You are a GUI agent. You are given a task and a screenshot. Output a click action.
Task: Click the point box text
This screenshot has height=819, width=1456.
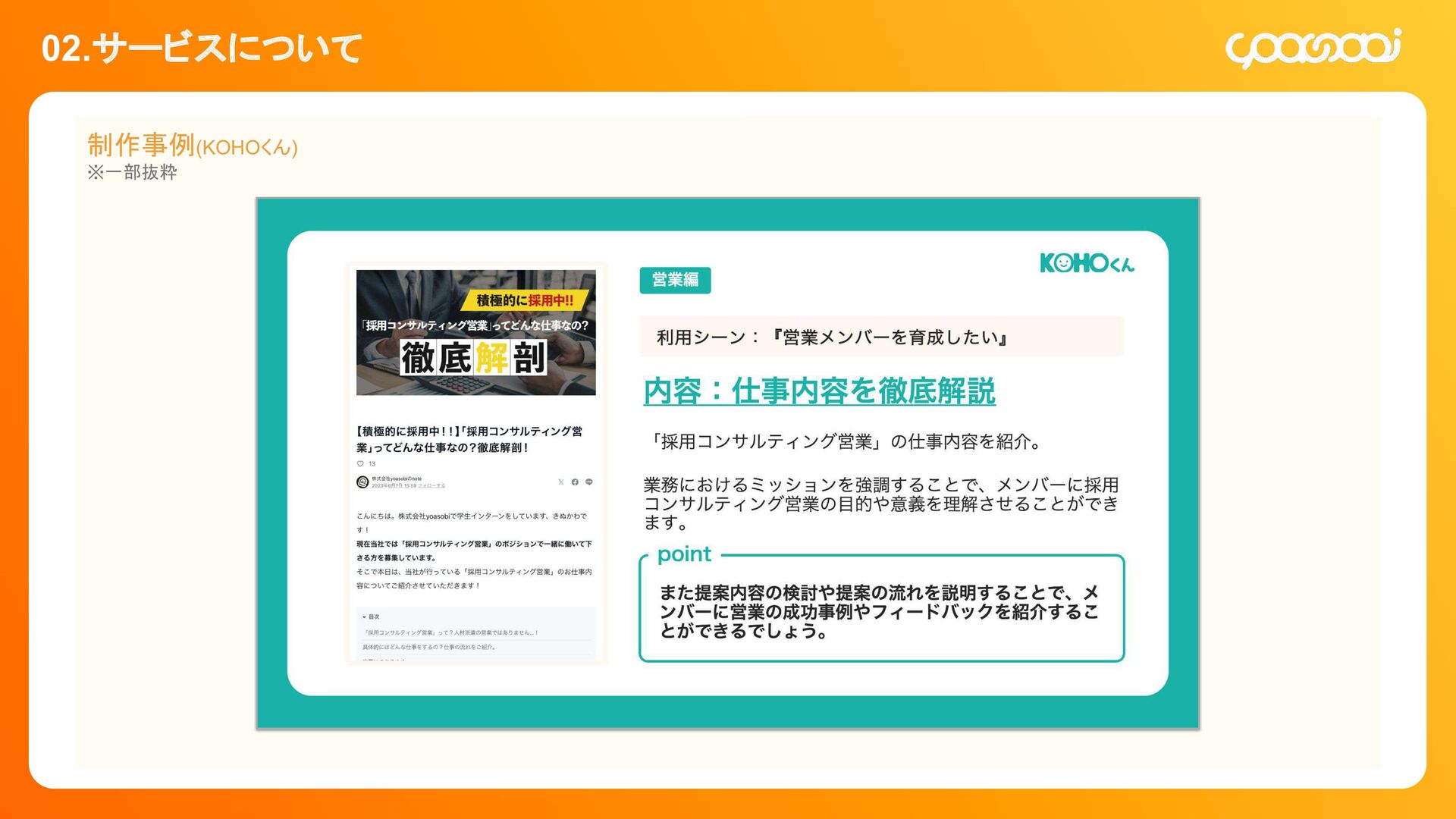click(880, 611)
